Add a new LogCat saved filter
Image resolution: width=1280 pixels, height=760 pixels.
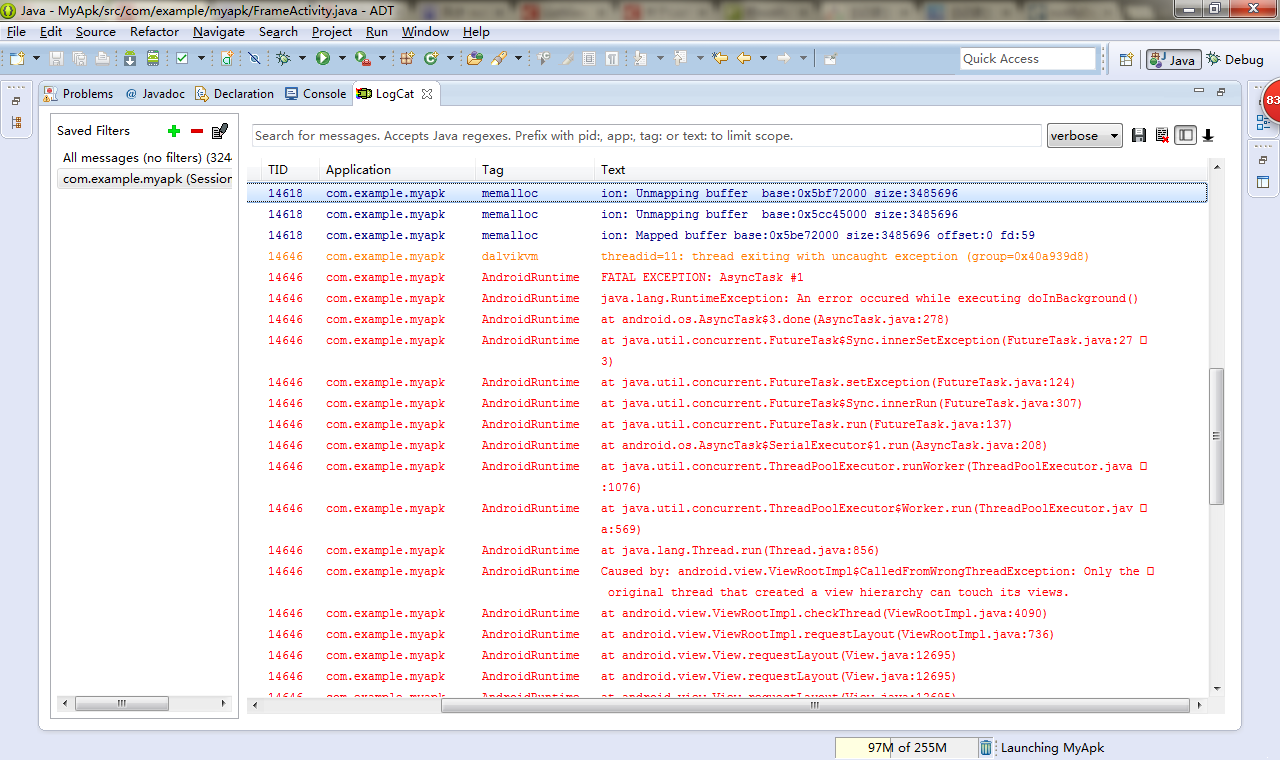[x=174, y=131]
